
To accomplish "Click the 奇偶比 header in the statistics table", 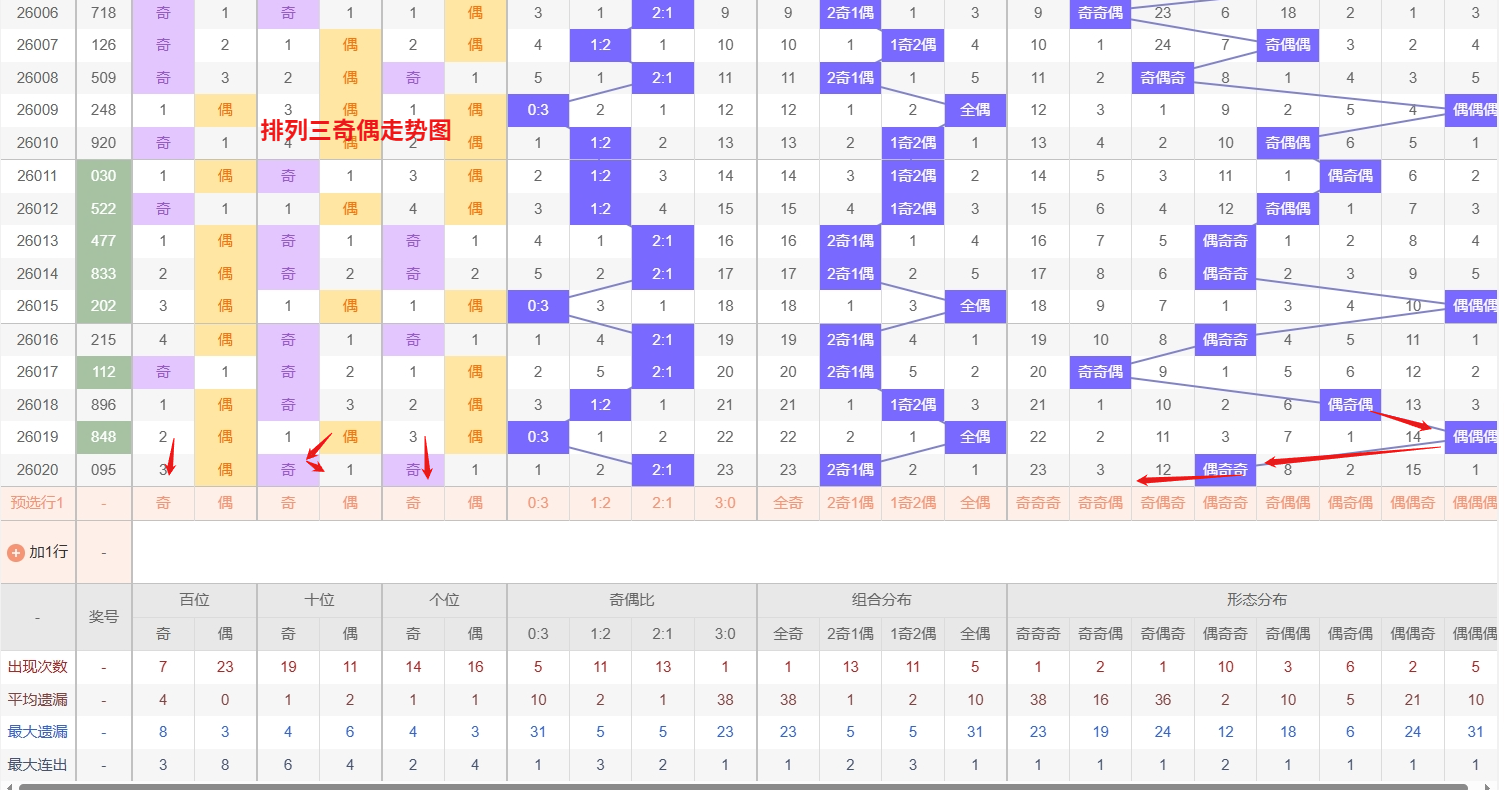I will tap(631, 600).
